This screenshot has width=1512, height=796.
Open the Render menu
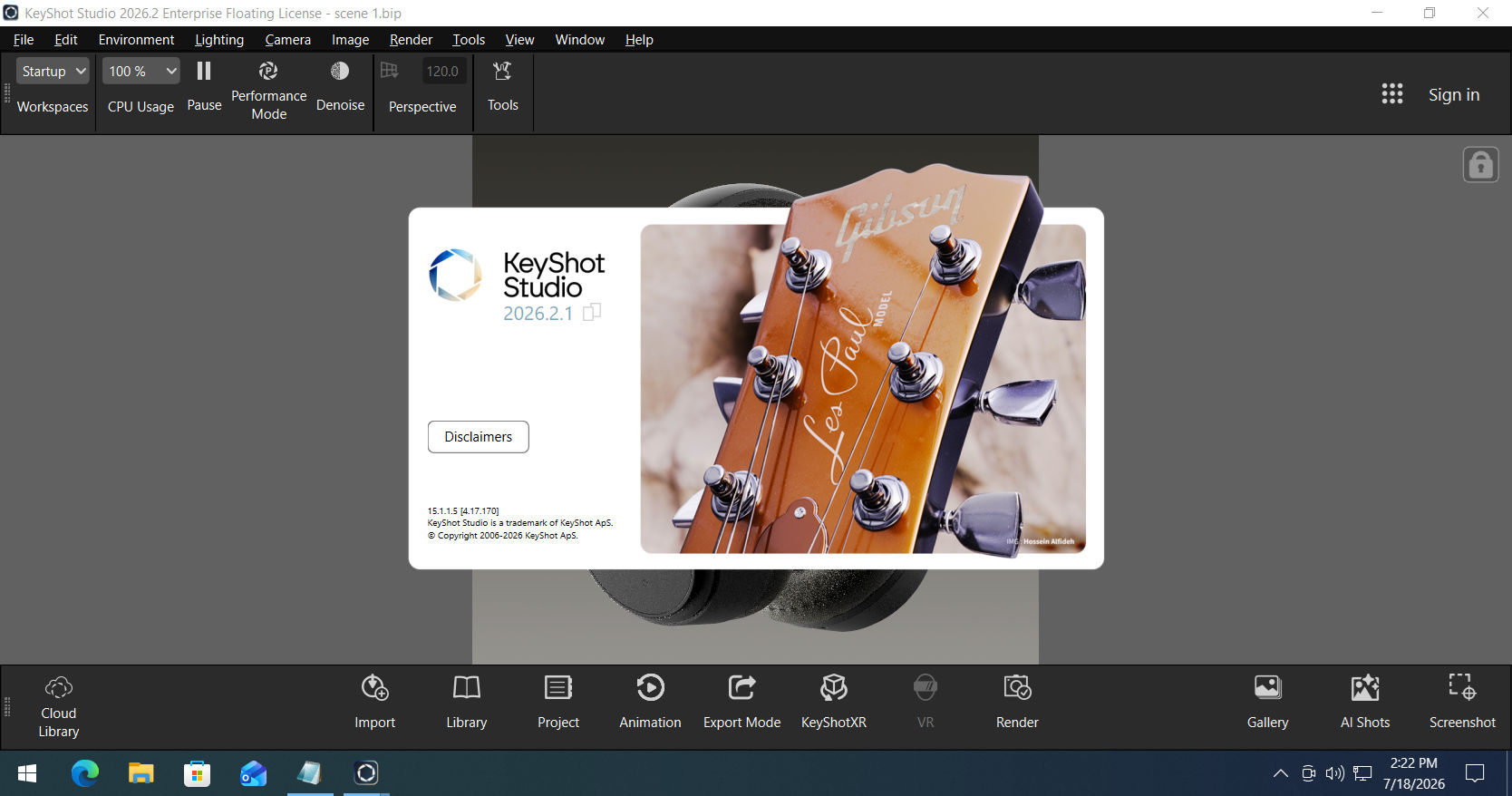click(x=411, y=40)
